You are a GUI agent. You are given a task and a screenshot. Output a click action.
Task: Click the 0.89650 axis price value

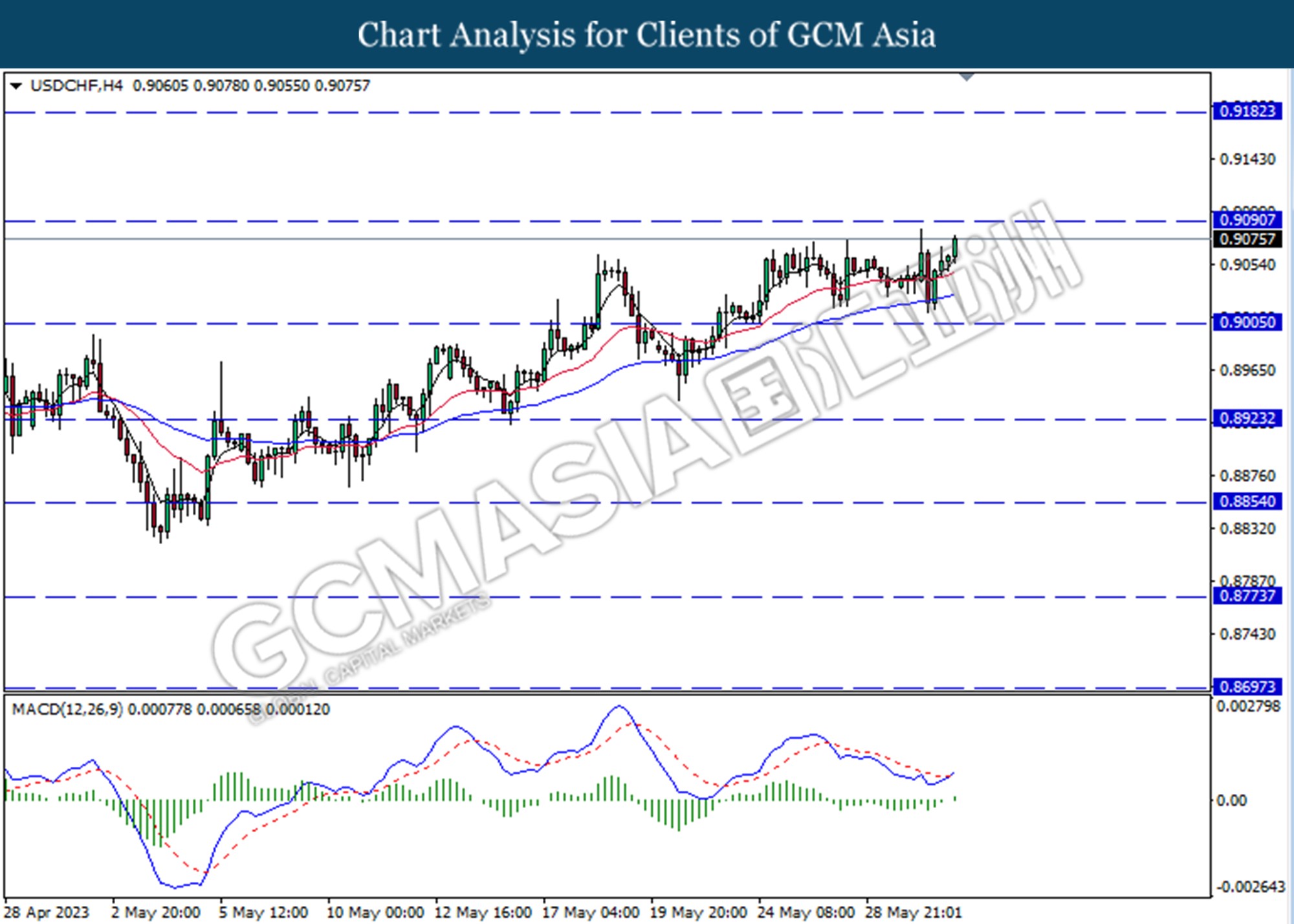click(1247, 370)
